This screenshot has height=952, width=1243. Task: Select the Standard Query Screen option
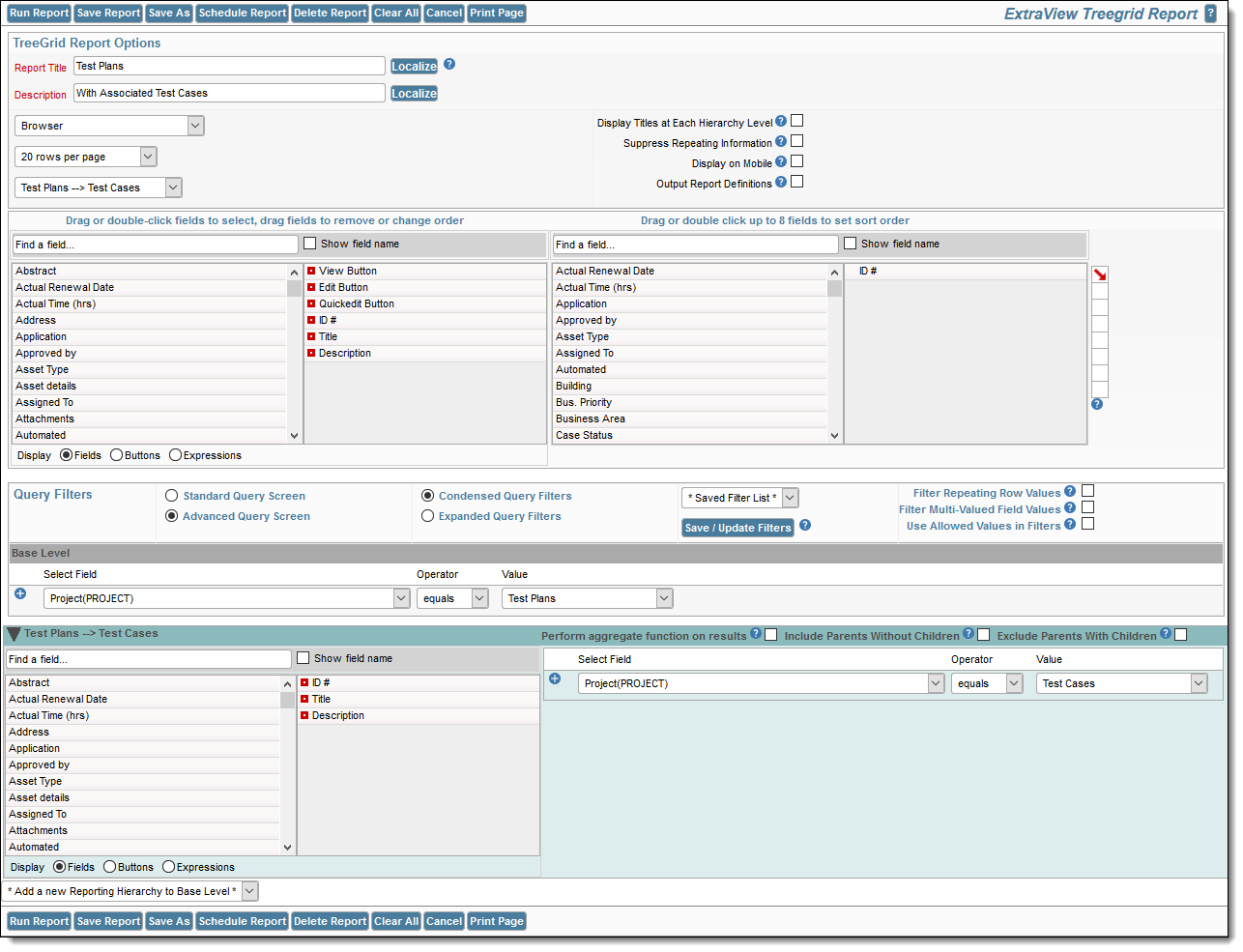(172, 496)
